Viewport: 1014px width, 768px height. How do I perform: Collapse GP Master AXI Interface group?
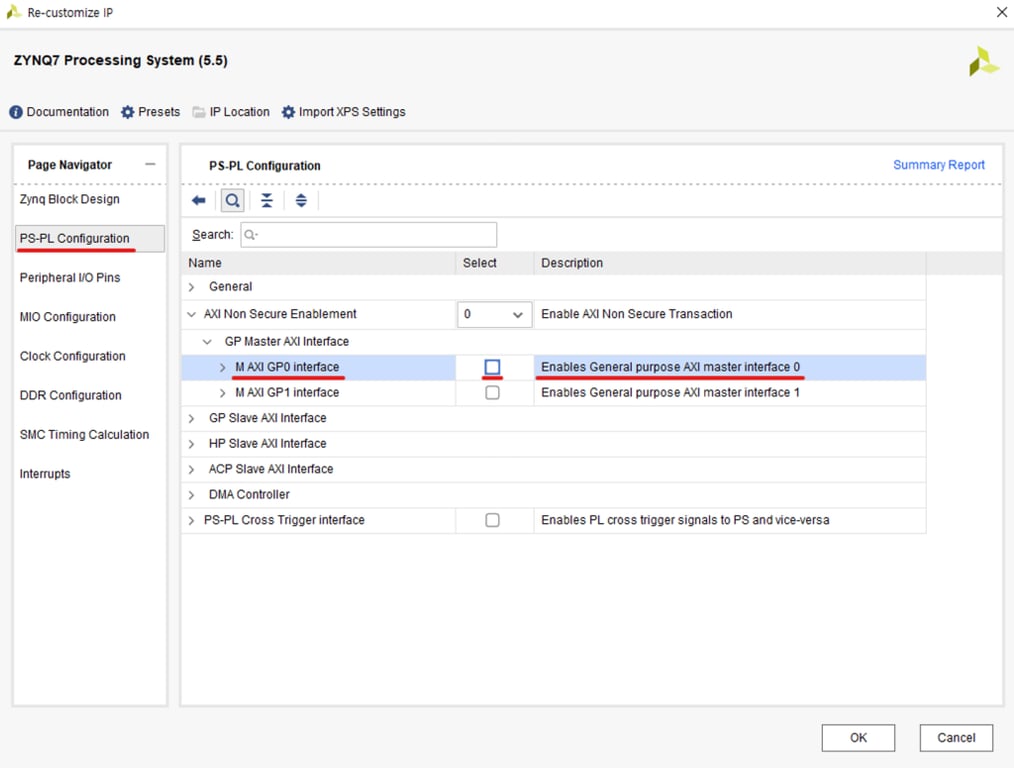coord(207,341)
